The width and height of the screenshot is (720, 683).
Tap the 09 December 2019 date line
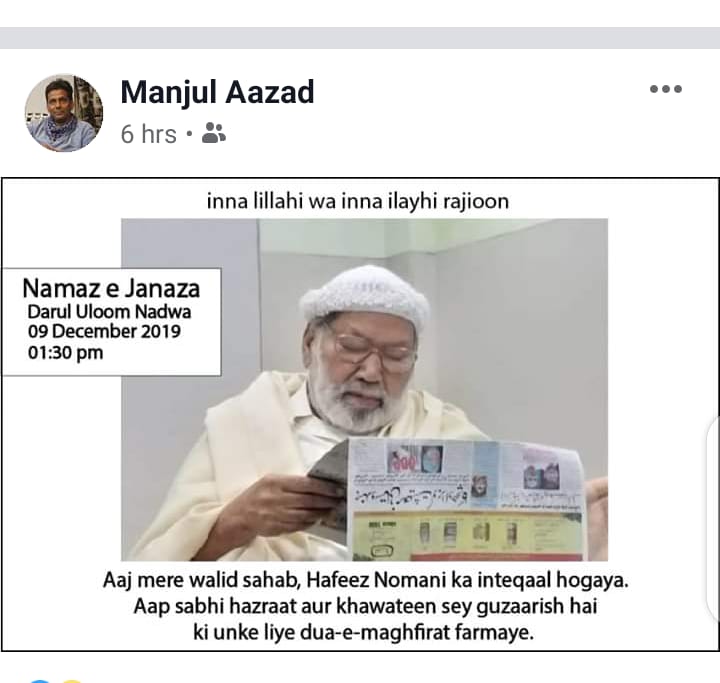pos(104,332)
